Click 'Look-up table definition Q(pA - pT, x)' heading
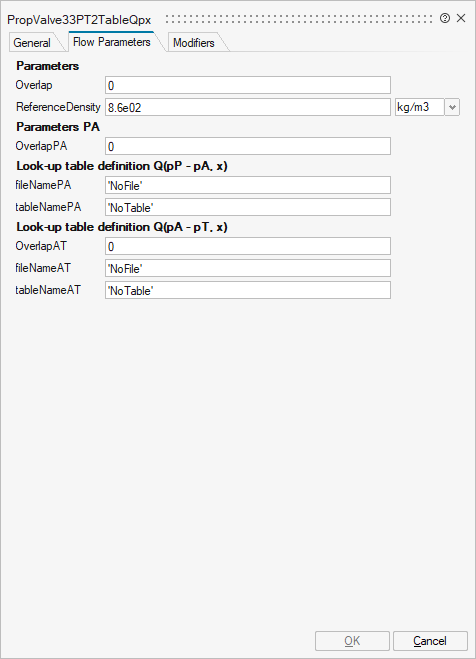This screenshot has width=476, height=659. click(x=122, y=227)
